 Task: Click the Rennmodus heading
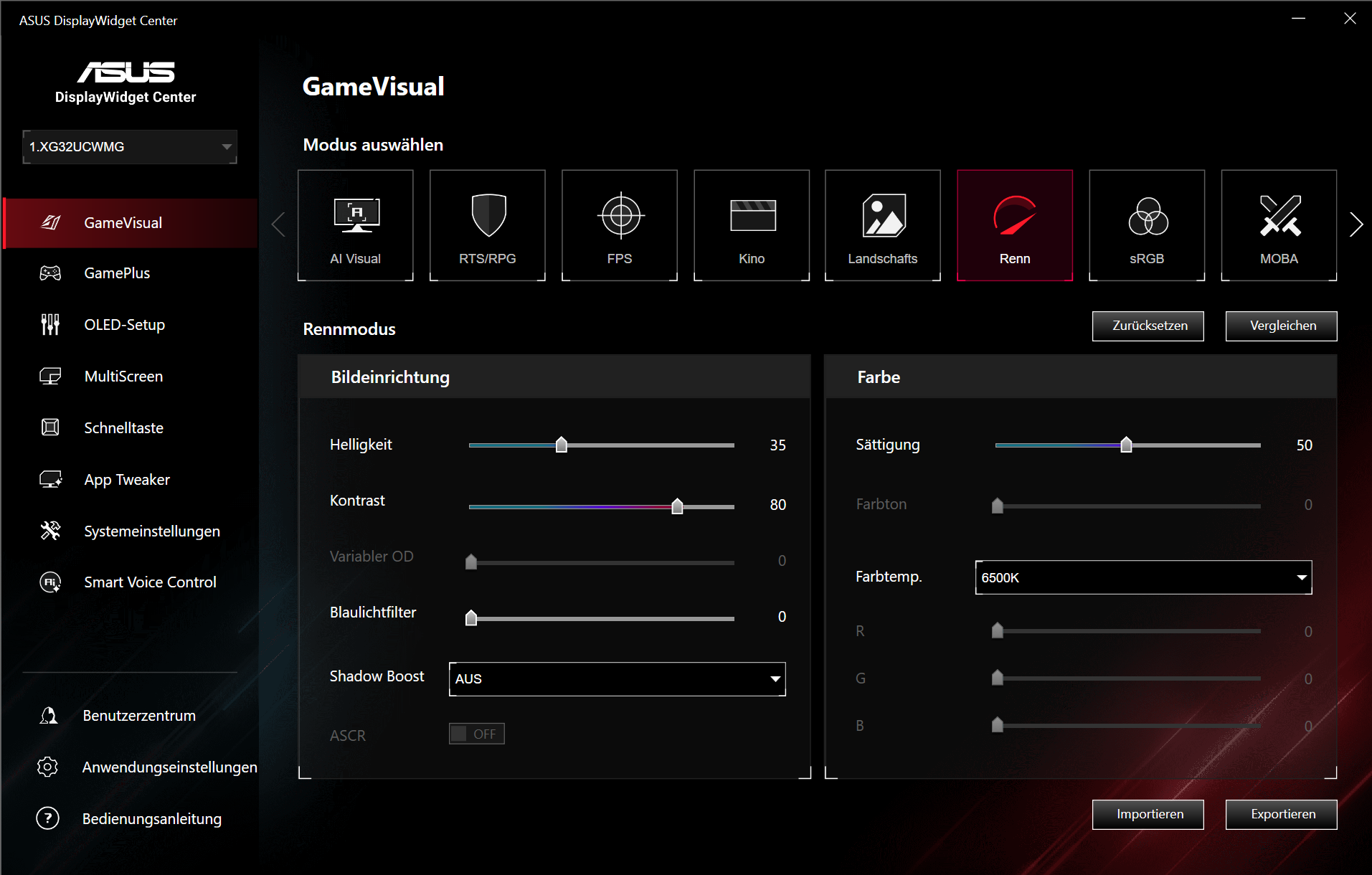(x=349, y=329)
